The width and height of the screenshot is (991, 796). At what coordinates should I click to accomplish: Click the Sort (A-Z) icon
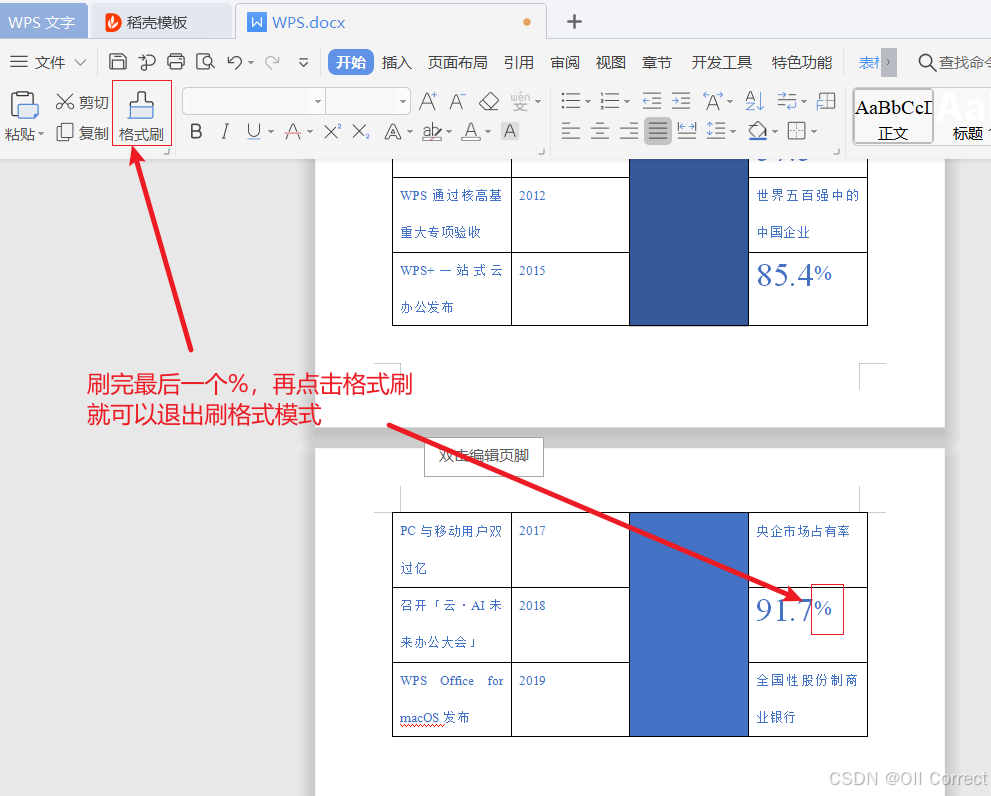754,101
